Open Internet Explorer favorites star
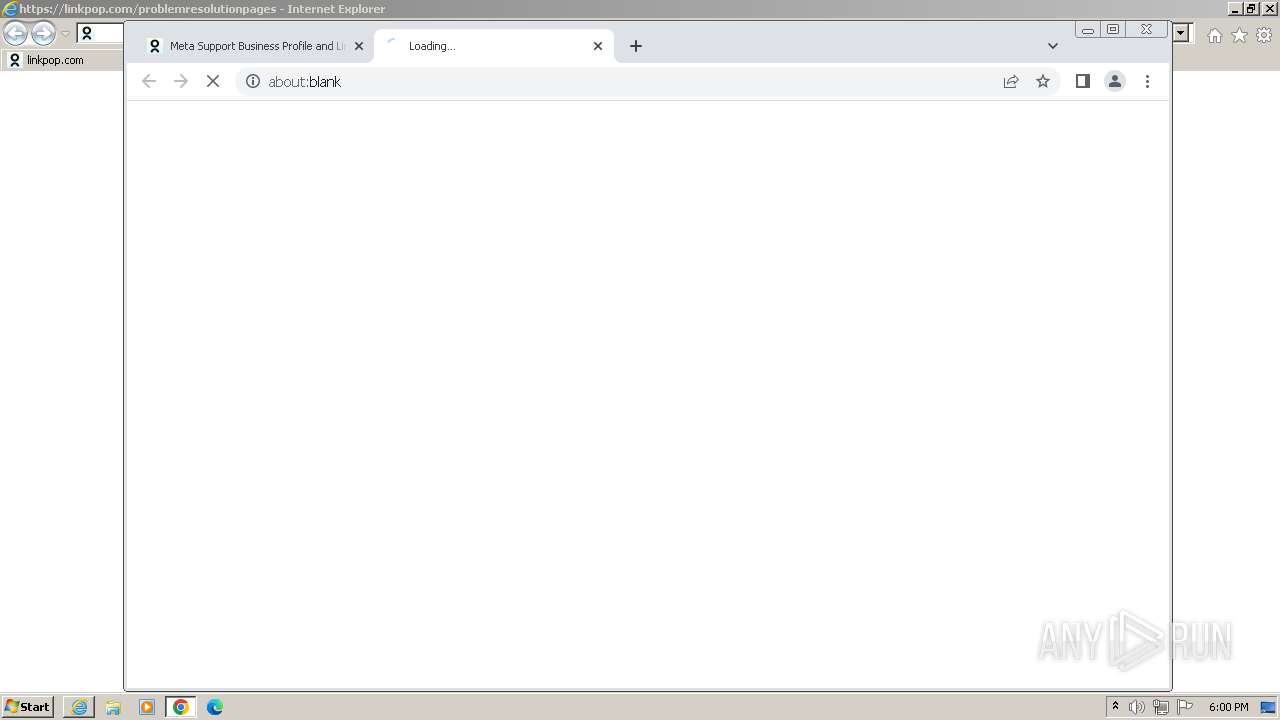The image size is (1280, 720). pos(1239,35)
